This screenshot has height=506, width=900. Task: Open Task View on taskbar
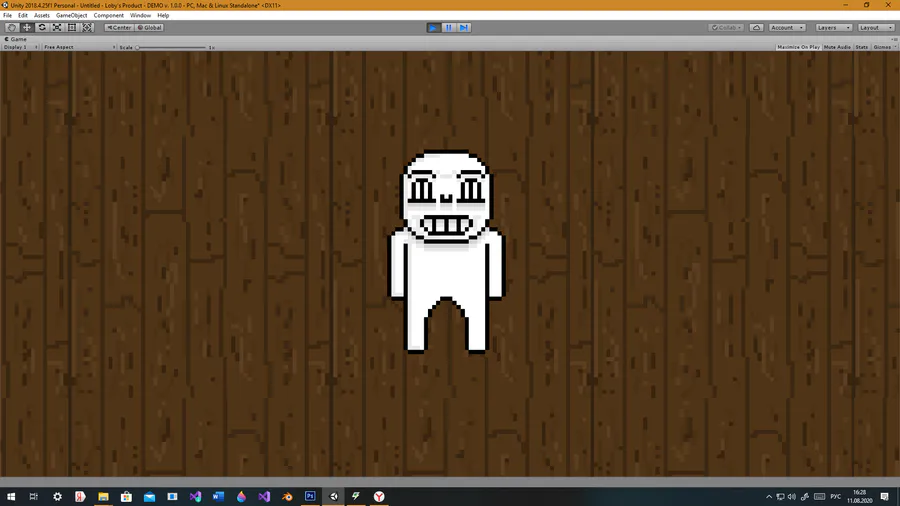(33, 496)
